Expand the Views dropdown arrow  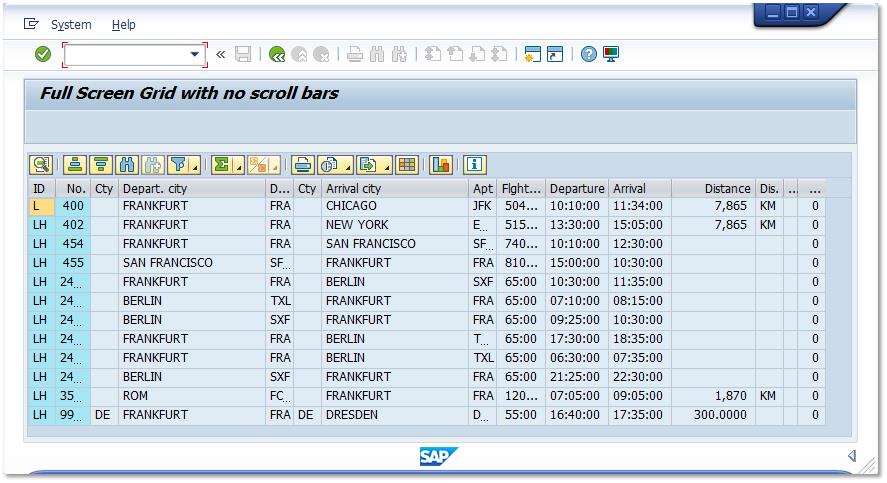click(348, 167)
